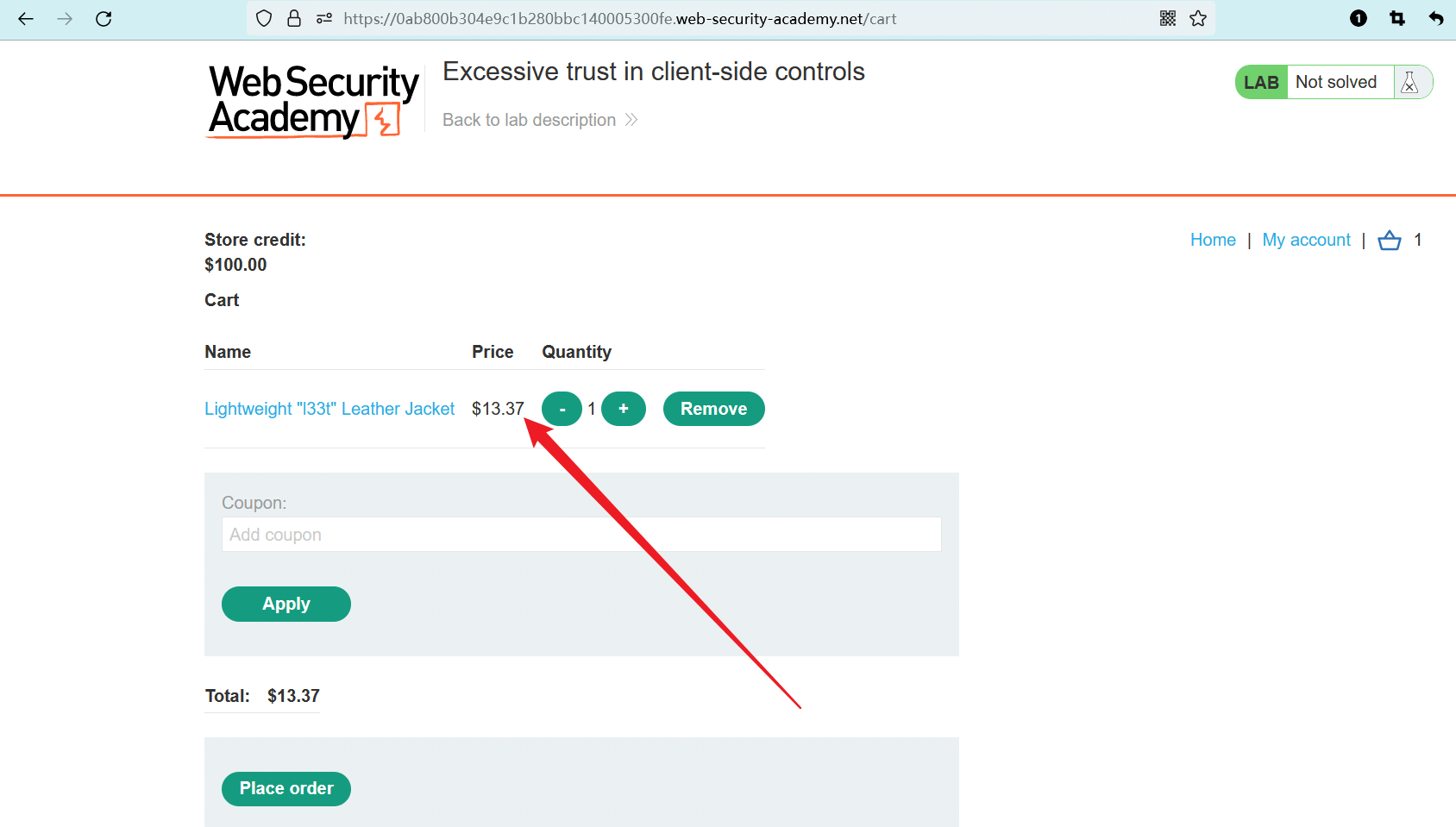This screenshot has width=1456, height=827.
Task: Bookmark this page with the star icon
Action: (x=1198, y=18)
